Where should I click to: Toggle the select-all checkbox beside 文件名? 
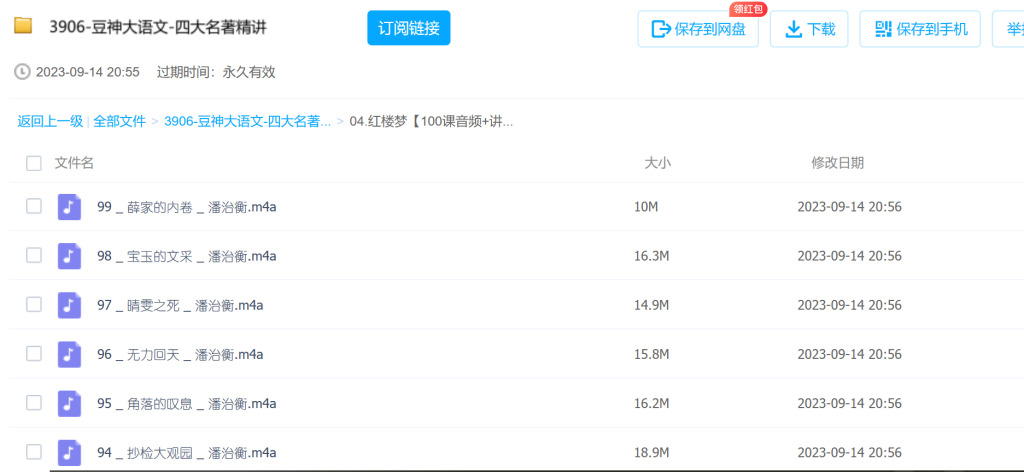[34, 163]
